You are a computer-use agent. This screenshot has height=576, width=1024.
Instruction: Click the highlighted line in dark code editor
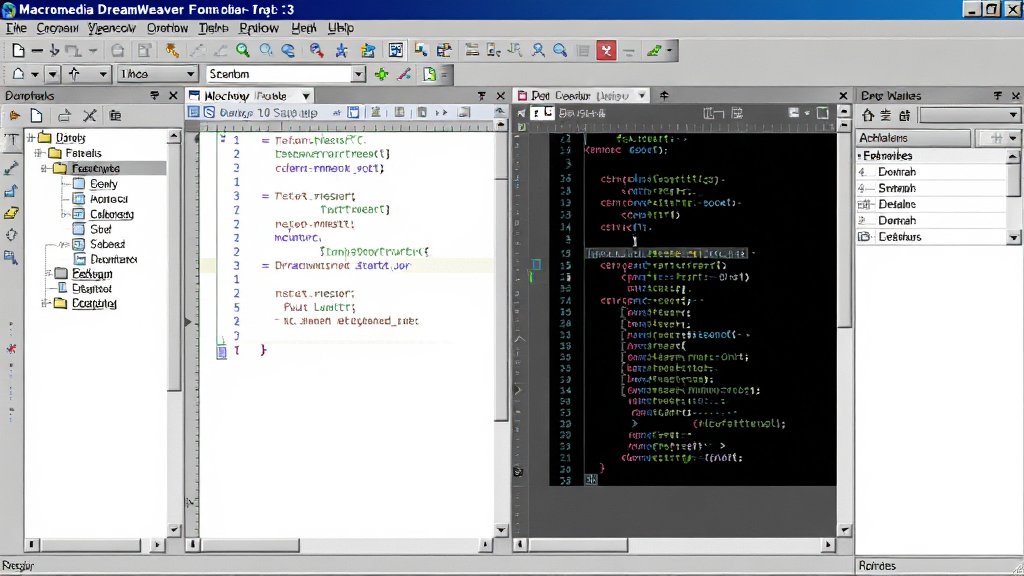tap(667, 253)
